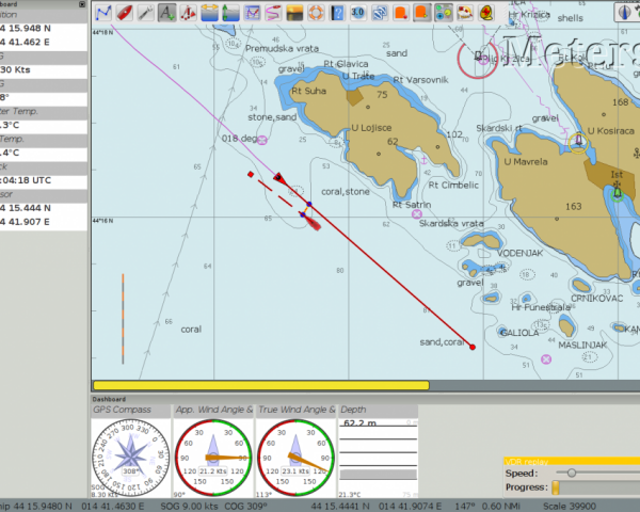The width and height of the screenshot is (640, 512).
Task: Select the red route endpoint near sand,coral
Action: click(472, 347)
